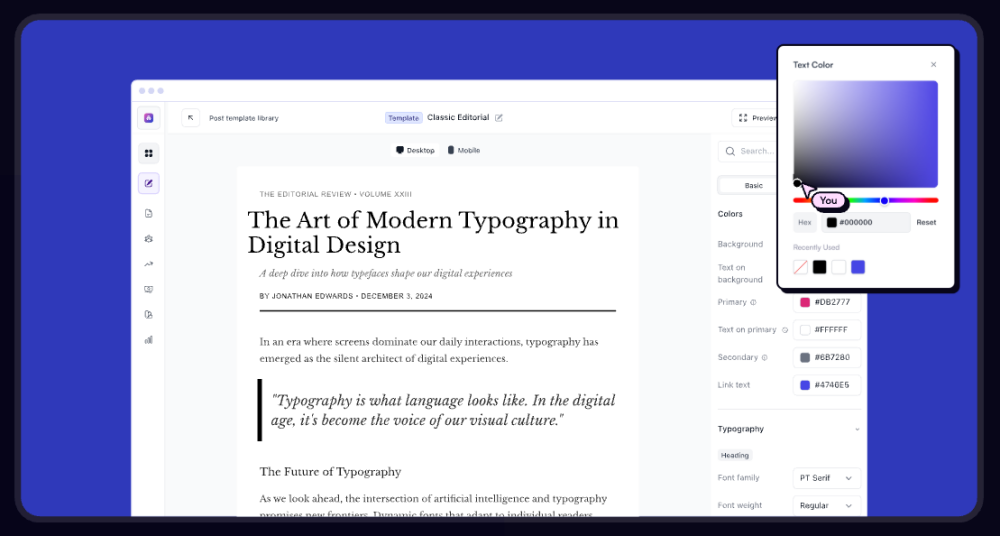1000x536 pixels.
Task: Select the Basic settings tab
Action: tap(753, 185)
